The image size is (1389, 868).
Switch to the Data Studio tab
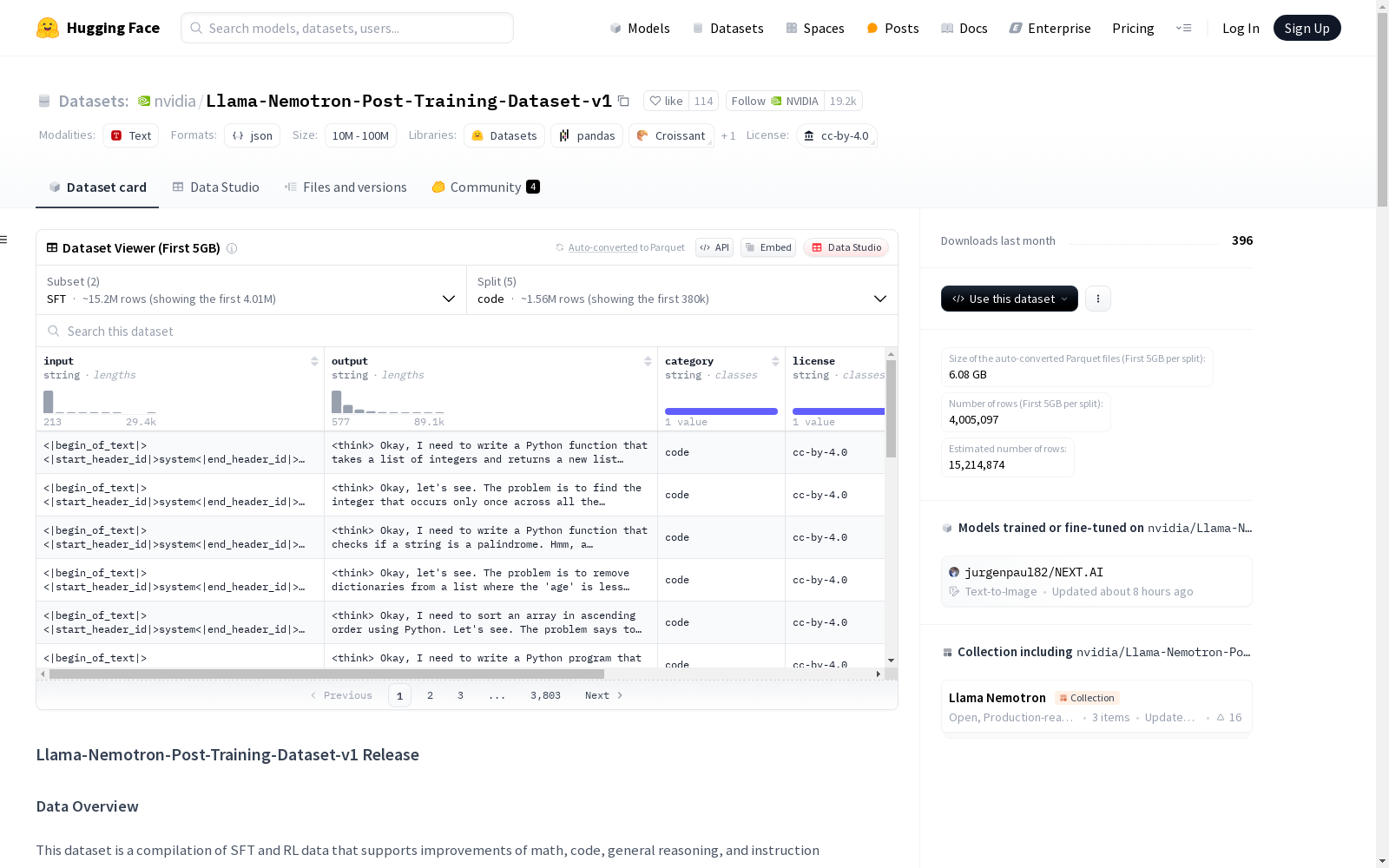pyautogui.click(x=216, y=187)
